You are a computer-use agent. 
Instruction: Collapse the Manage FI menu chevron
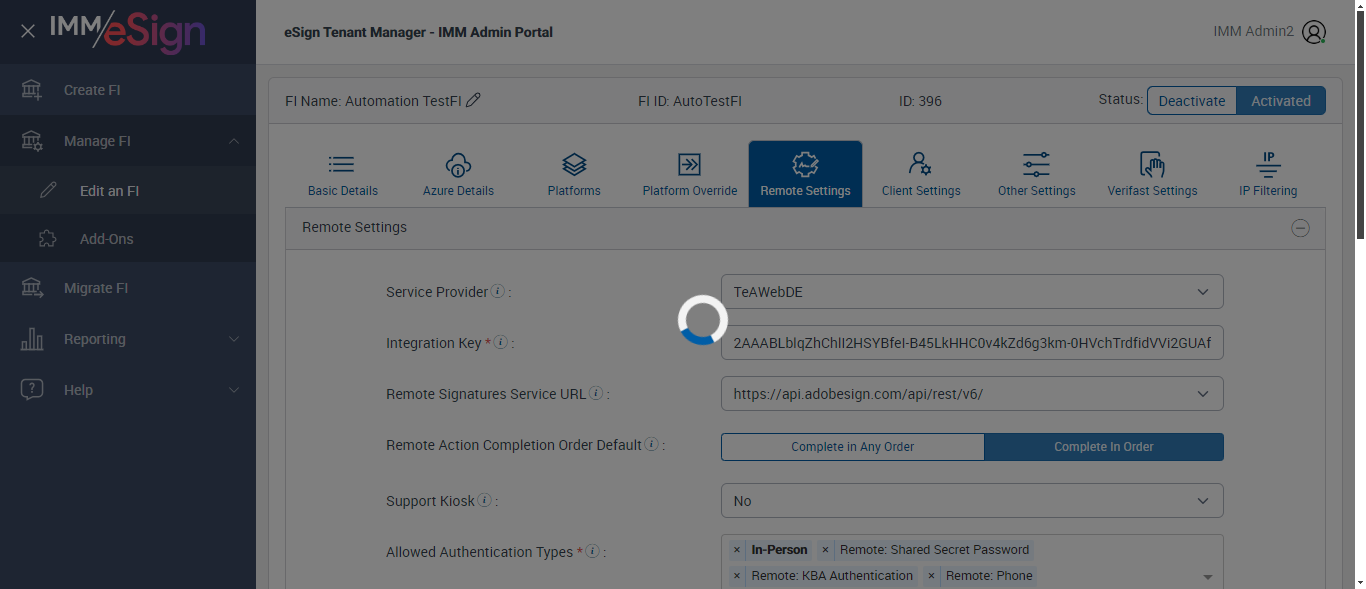pyautogui.click(x=234, y=141)
